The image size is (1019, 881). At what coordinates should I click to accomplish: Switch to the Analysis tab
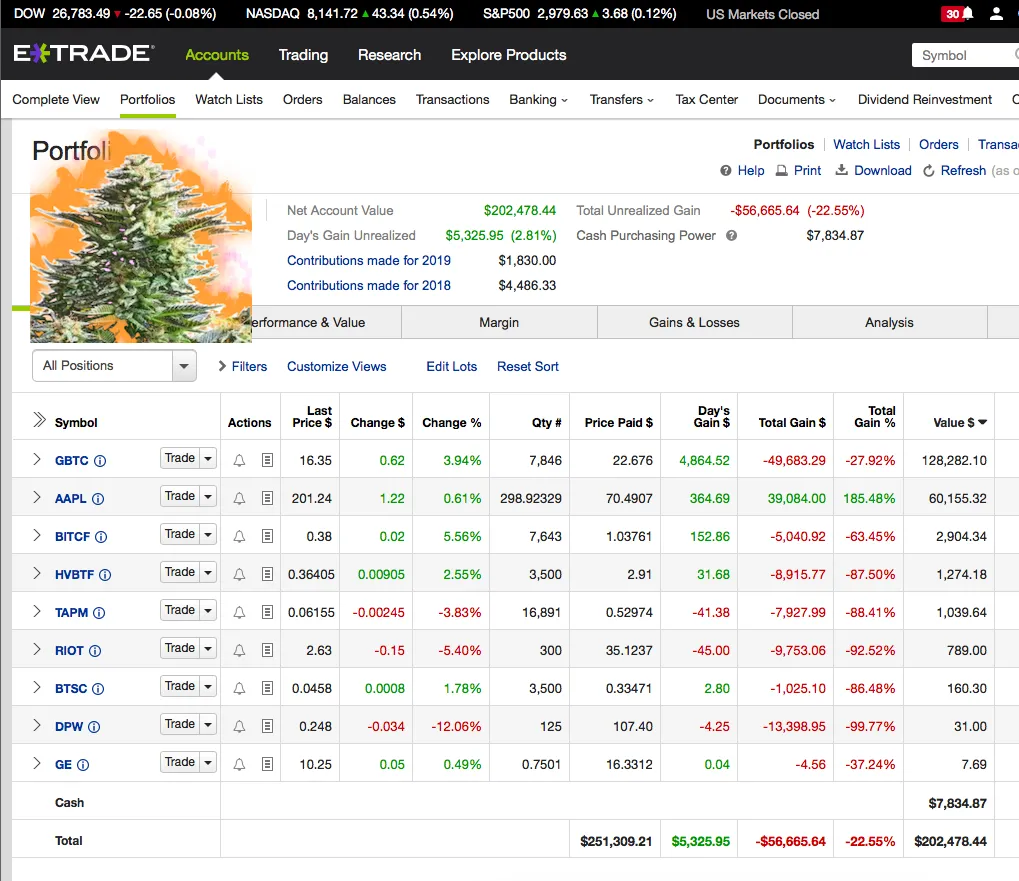coord(890,322)
